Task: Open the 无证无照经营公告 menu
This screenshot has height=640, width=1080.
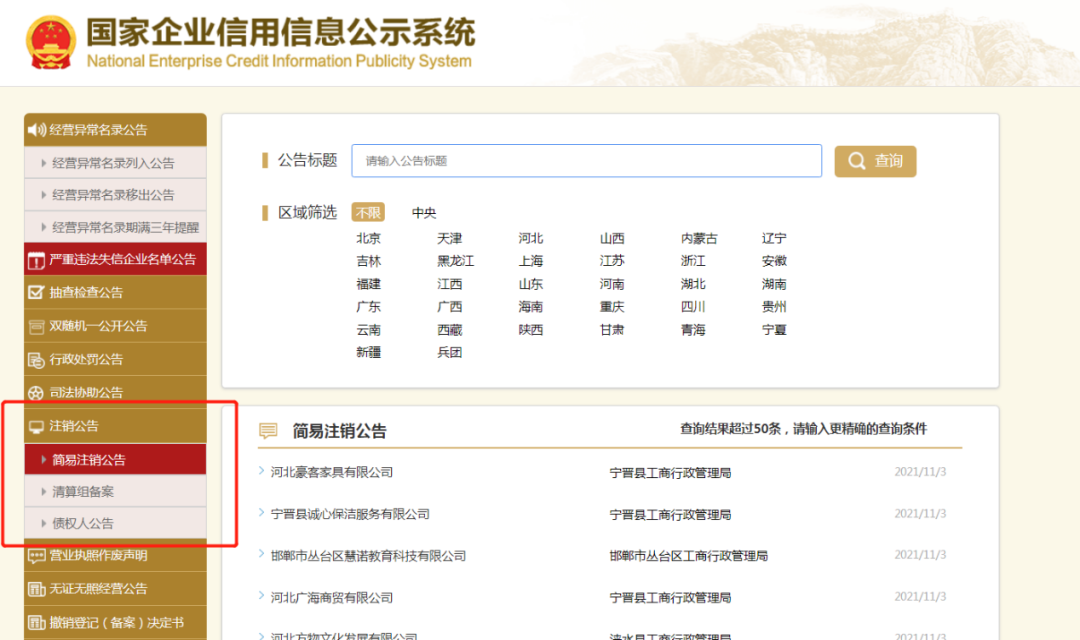Action: (115, 588)
